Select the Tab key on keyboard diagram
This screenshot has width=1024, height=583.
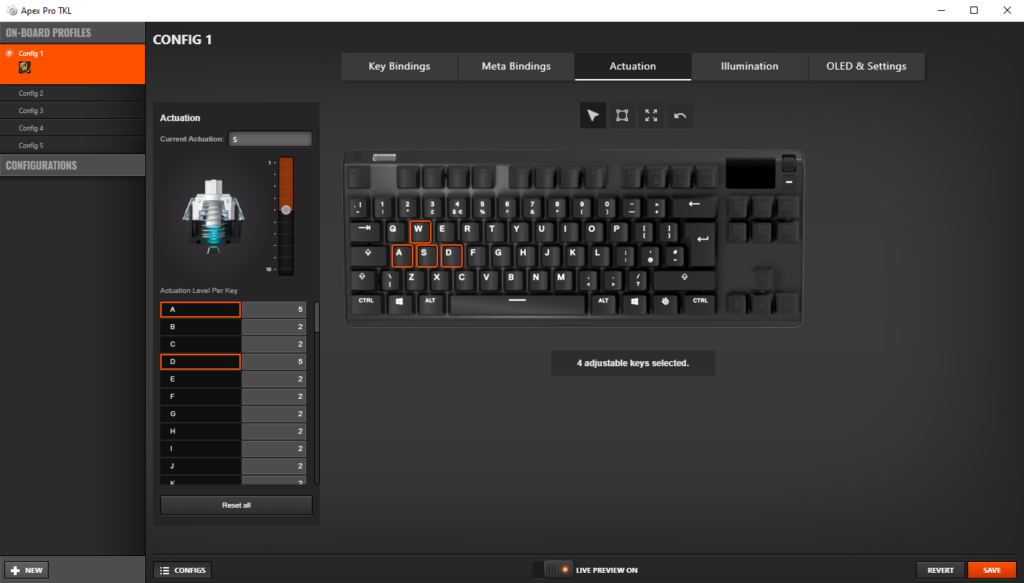[365, 231]
